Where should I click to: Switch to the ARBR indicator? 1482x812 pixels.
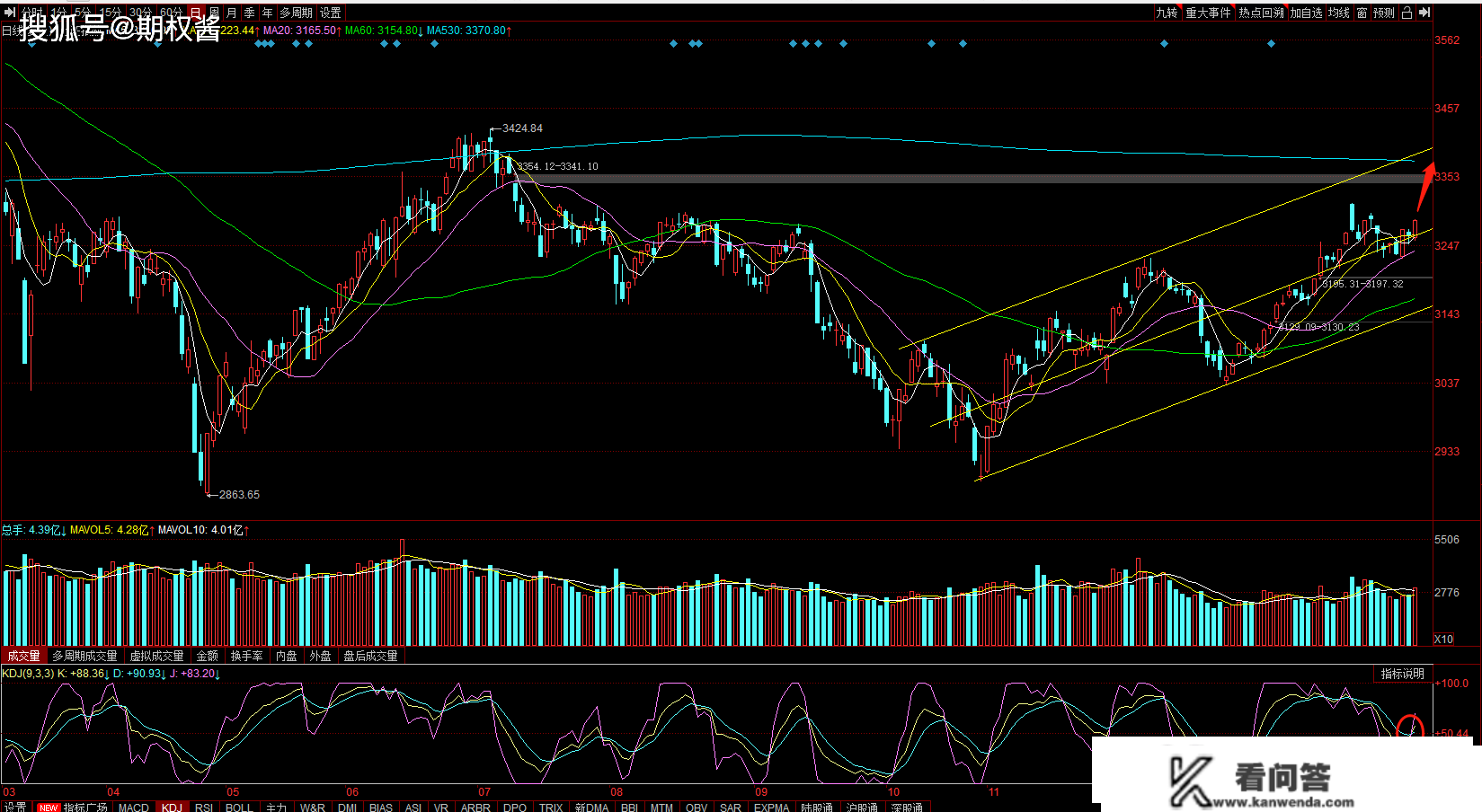coord(475,808)
